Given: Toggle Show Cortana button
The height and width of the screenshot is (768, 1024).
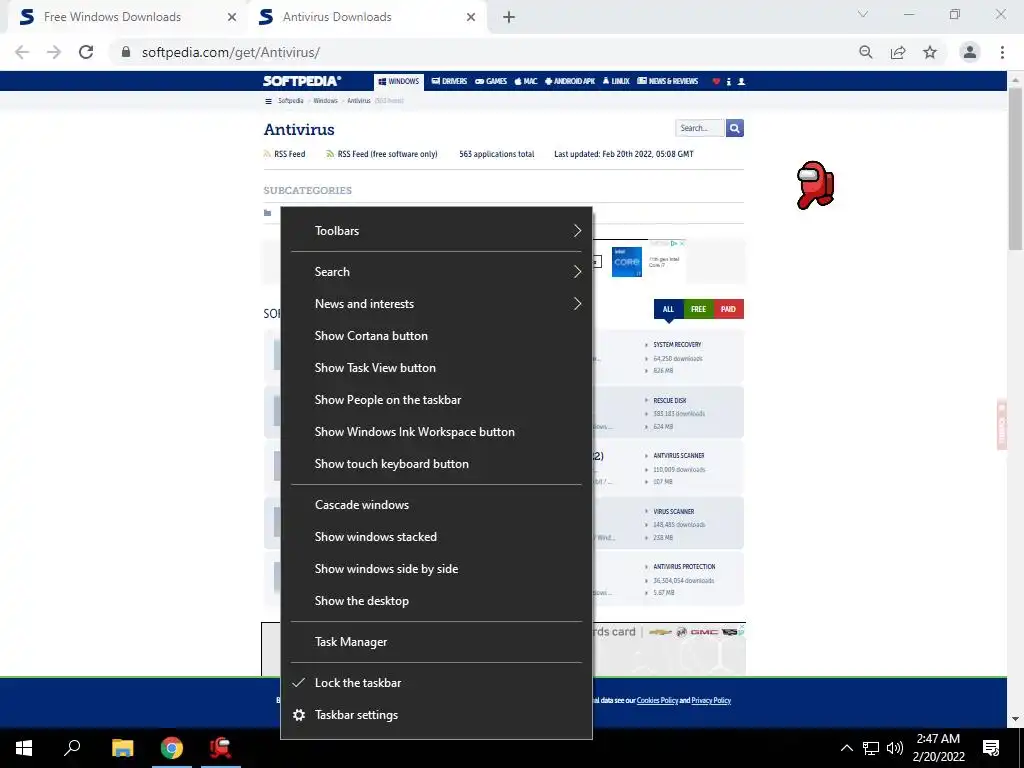Looking at the screenshot, I should pos(436,336).
